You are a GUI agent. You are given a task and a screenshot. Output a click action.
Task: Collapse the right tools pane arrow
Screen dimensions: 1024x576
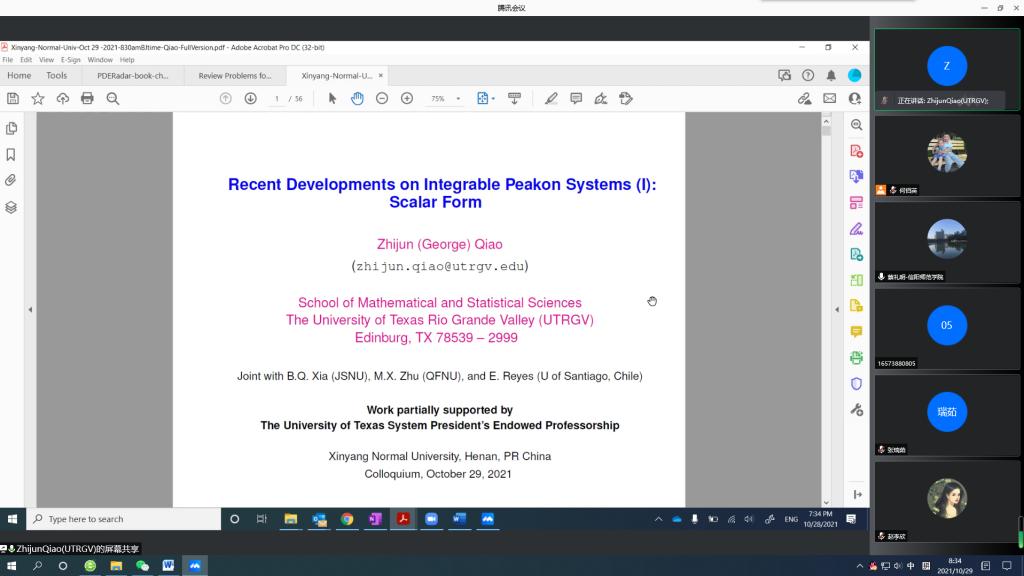837,309
